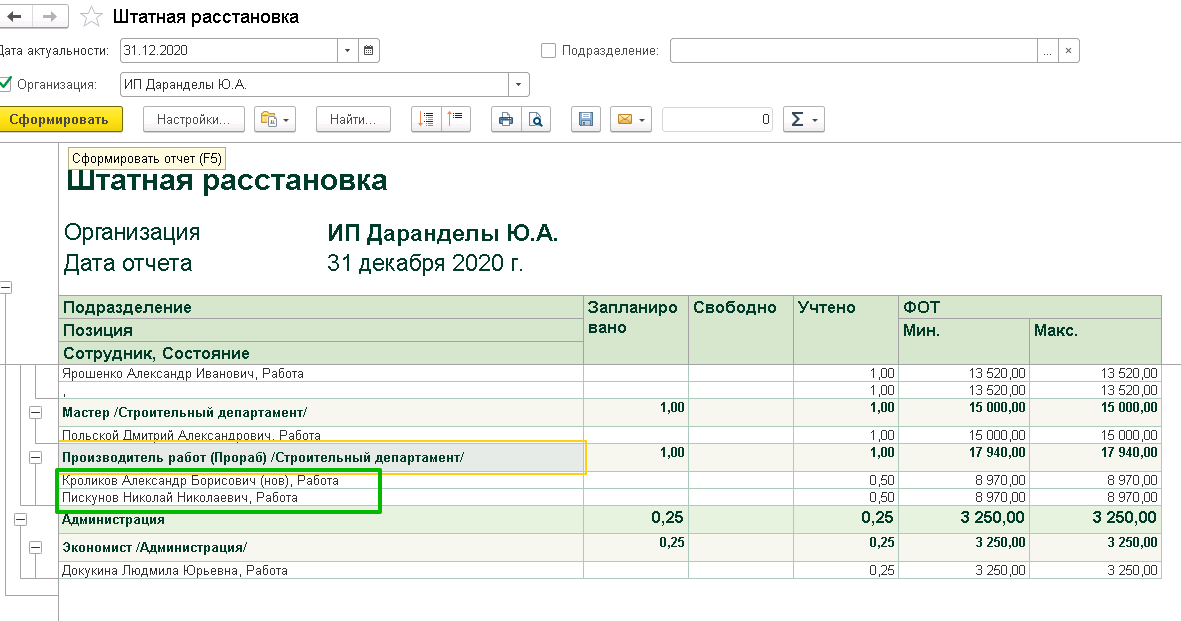The image size is (1181, 621).
Task: Open the Sigma sum function dropdown
Action: [x=804, y=119]
